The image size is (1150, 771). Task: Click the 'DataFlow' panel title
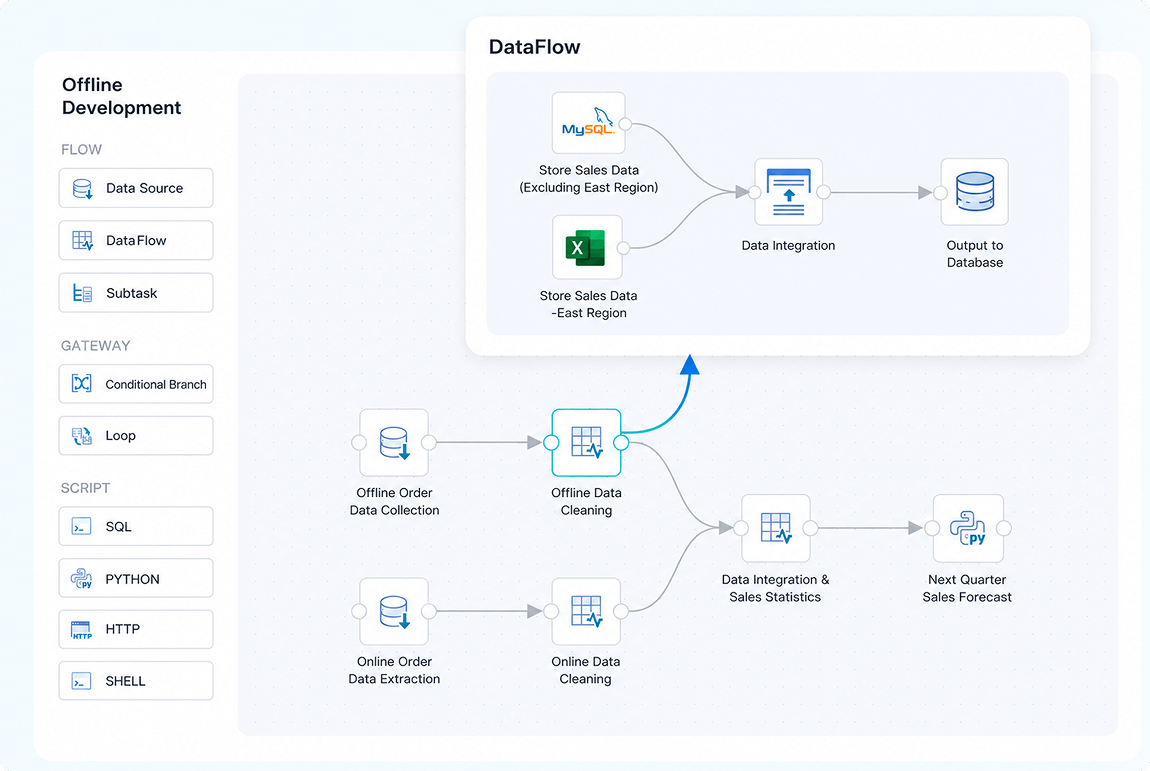pos(534,47)
